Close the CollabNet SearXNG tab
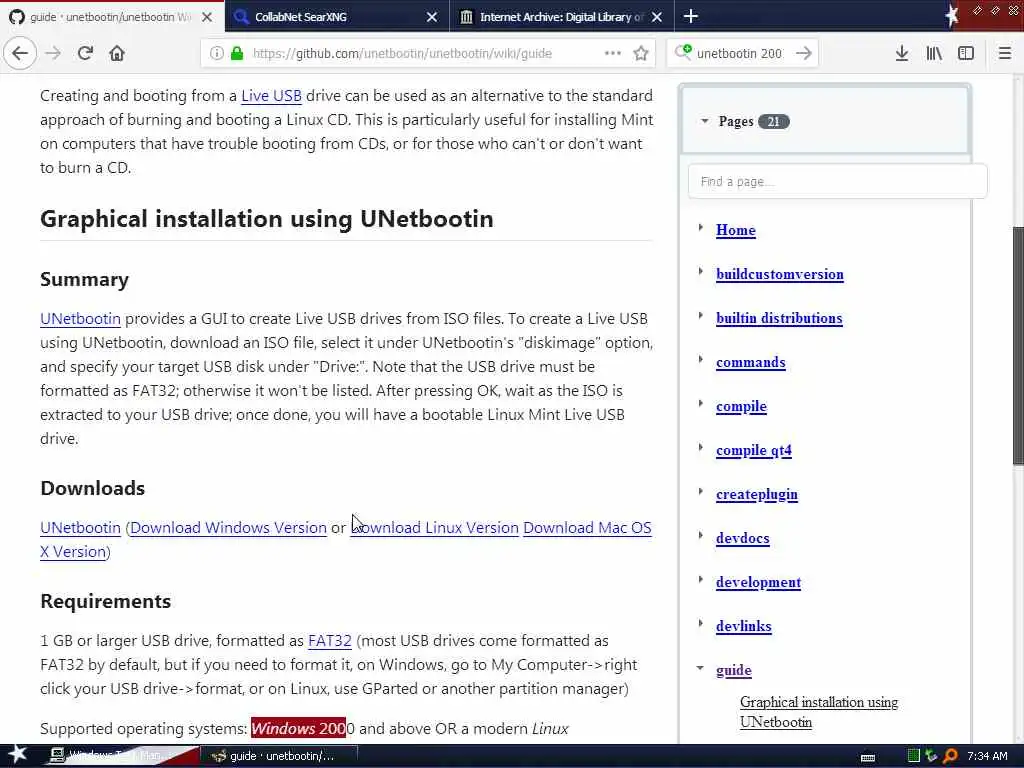The width and height of the screenshot is (1024, 768). point(432,17)
